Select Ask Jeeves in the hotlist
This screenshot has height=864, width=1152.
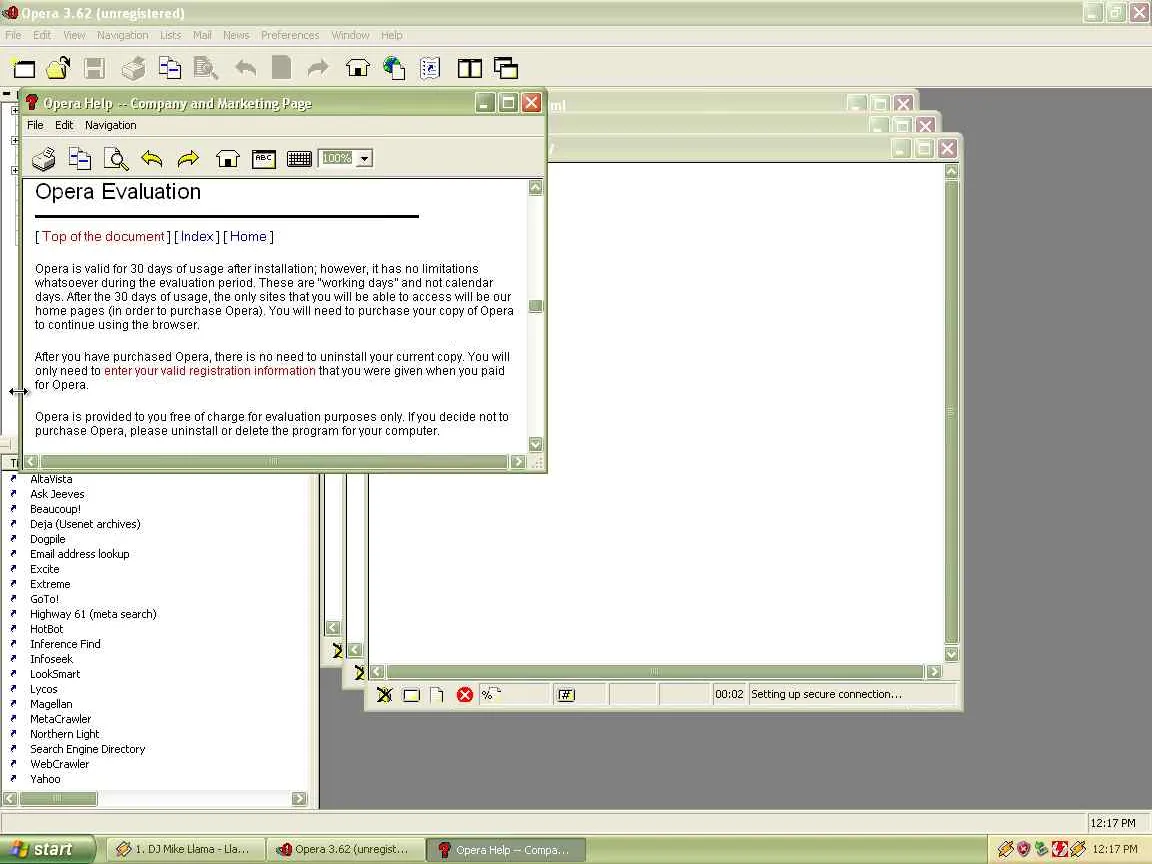click(57, 494)
